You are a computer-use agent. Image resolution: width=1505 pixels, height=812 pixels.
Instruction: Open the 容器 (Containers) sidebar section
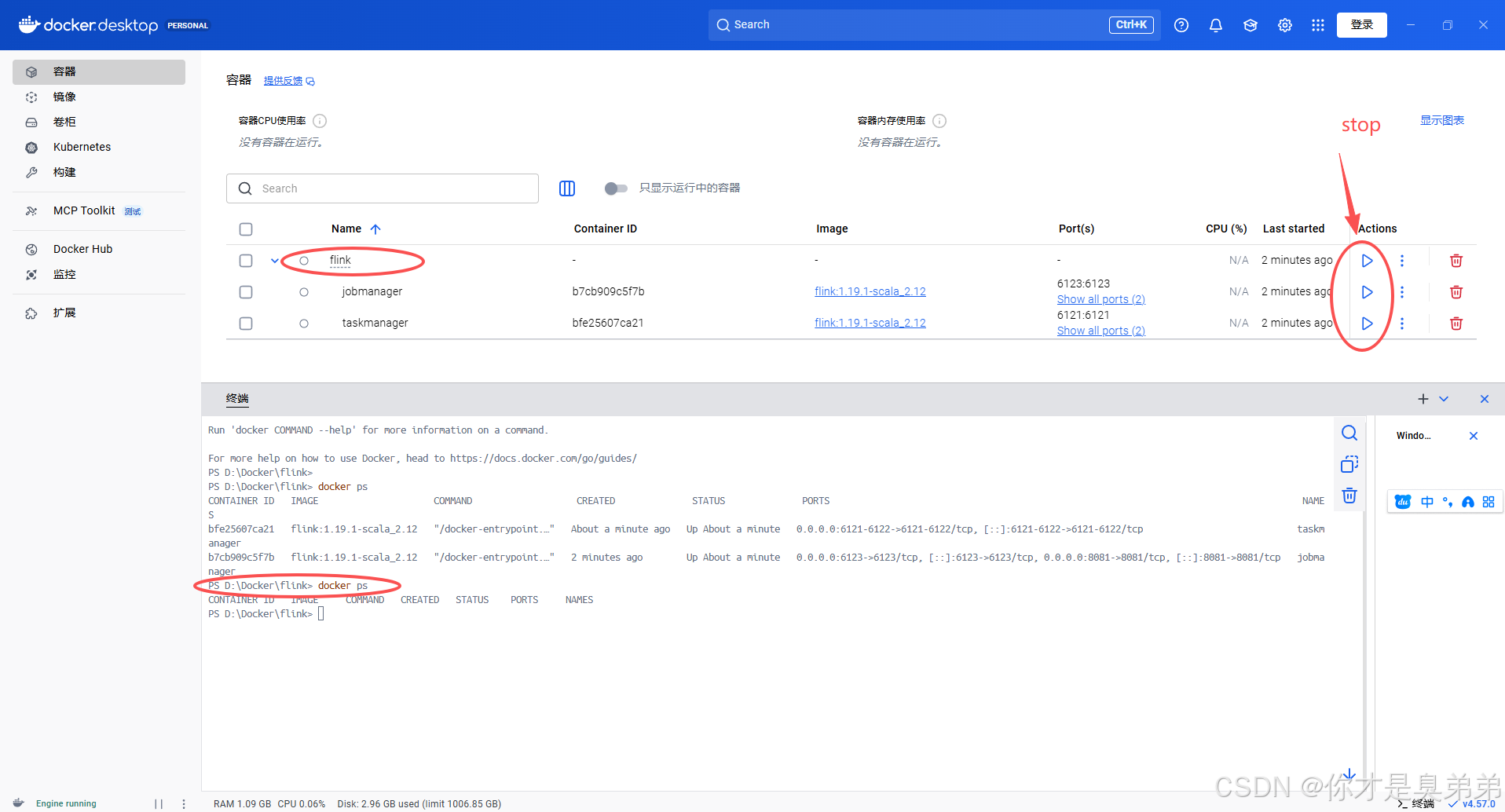tap(99, 71)
